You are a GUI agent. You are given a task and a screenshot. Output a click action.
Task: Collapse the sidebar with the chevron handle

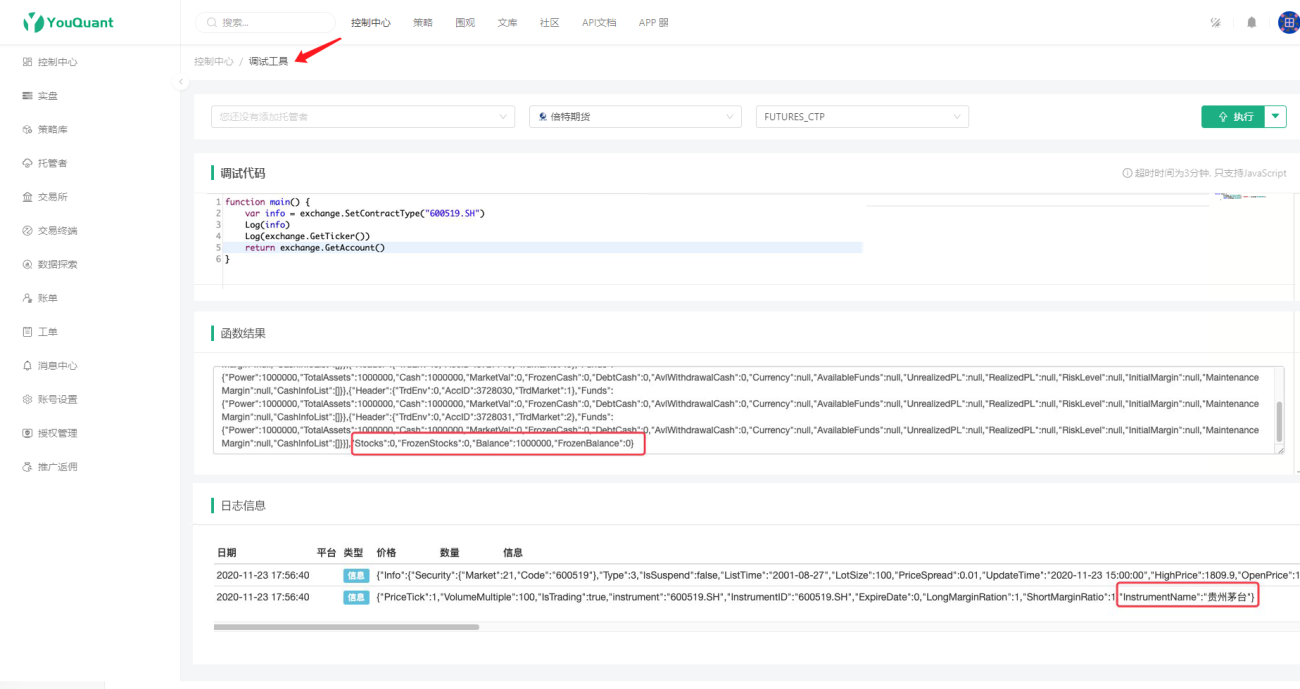point(181,82)
